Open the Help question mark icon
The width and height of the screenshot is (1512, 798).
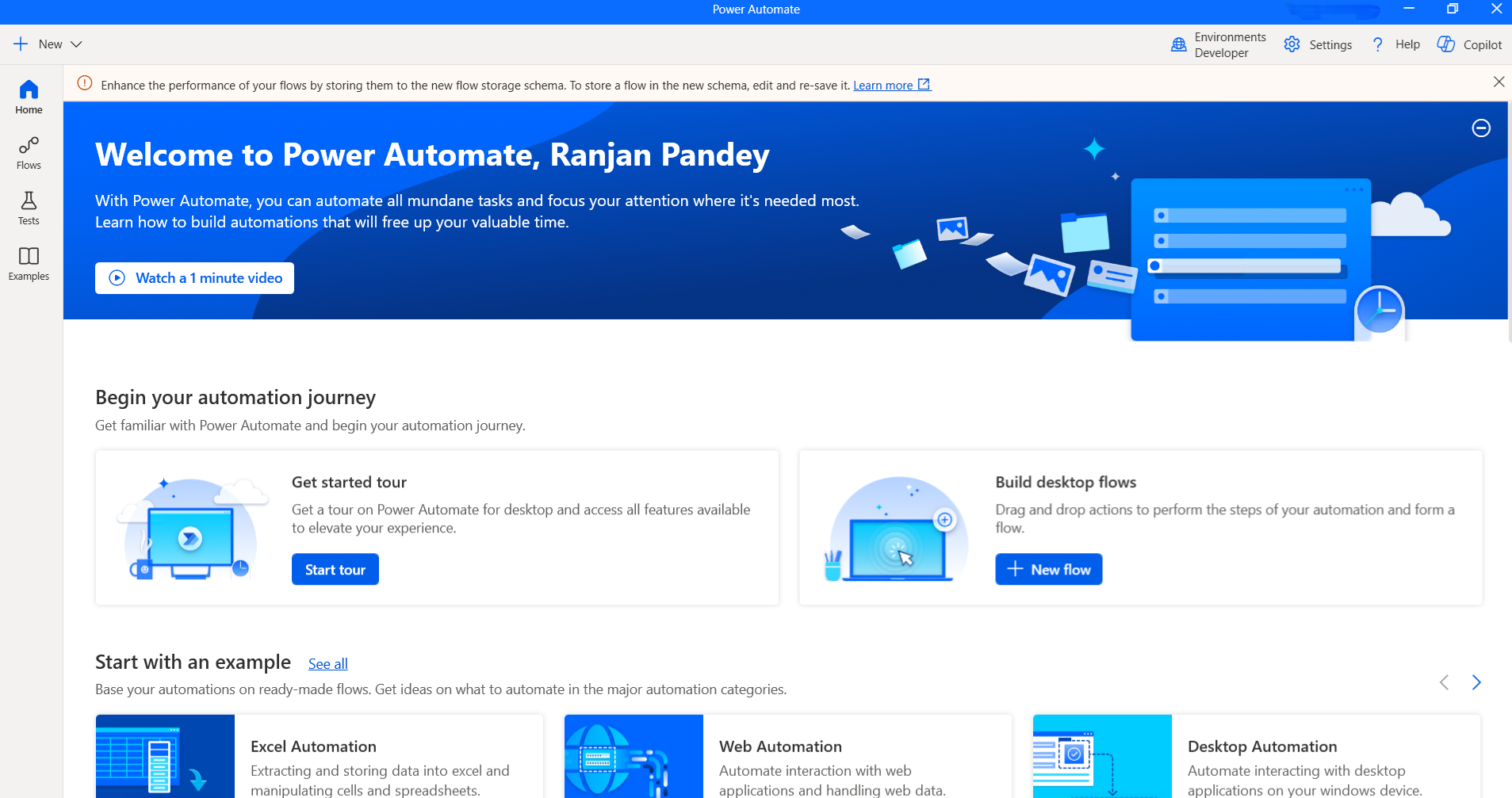pyautogui.click(x=1379, y=44)
